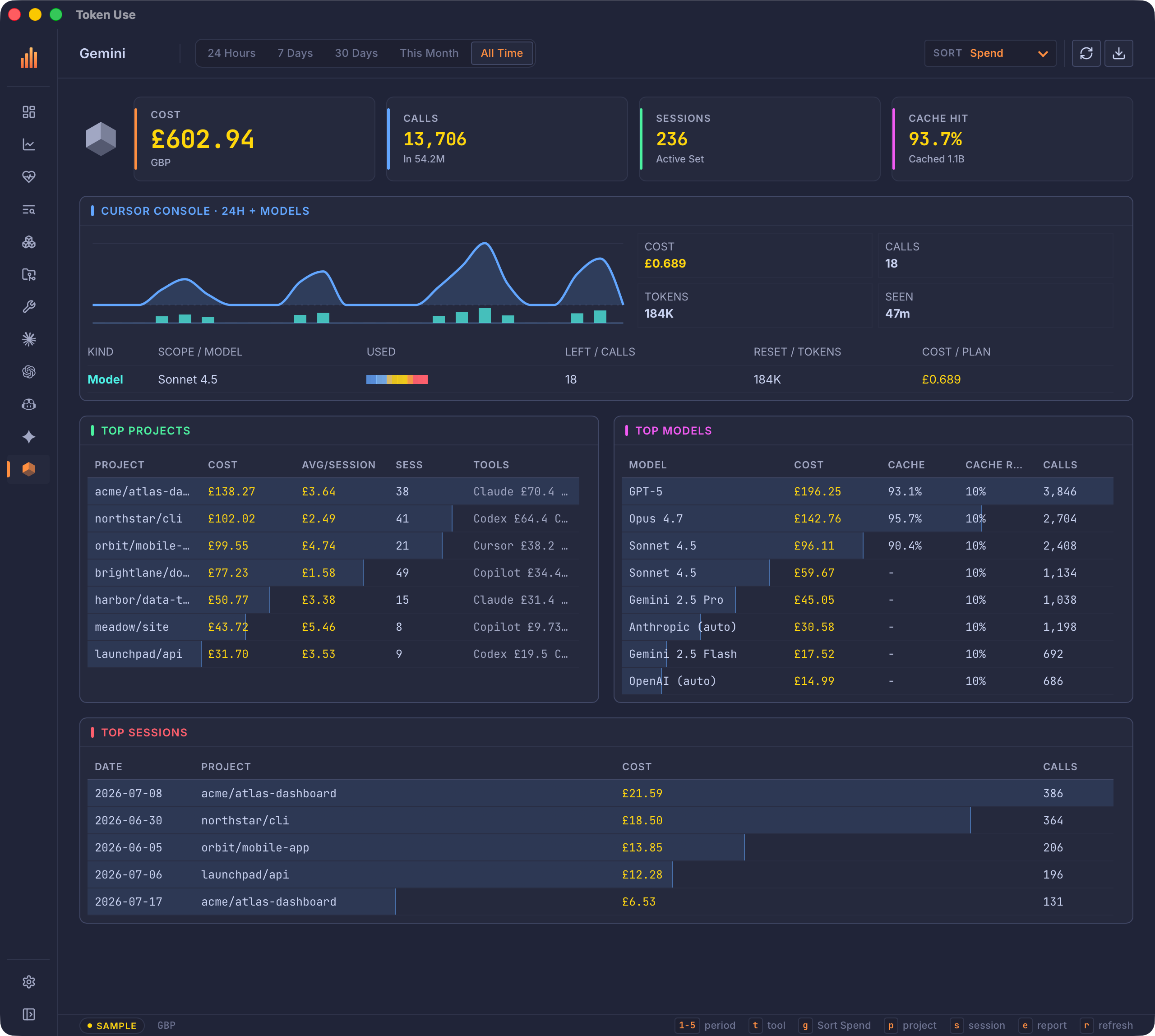
Task: Open the Sort Spend dropdown
Action: 990,53
